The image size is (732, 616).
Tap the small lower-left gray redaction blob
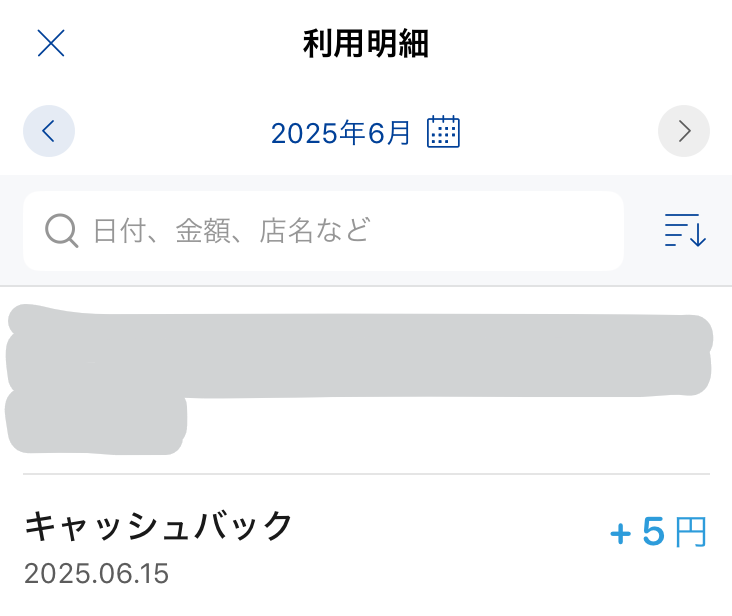pyautogui.click(x=97, y=422)
